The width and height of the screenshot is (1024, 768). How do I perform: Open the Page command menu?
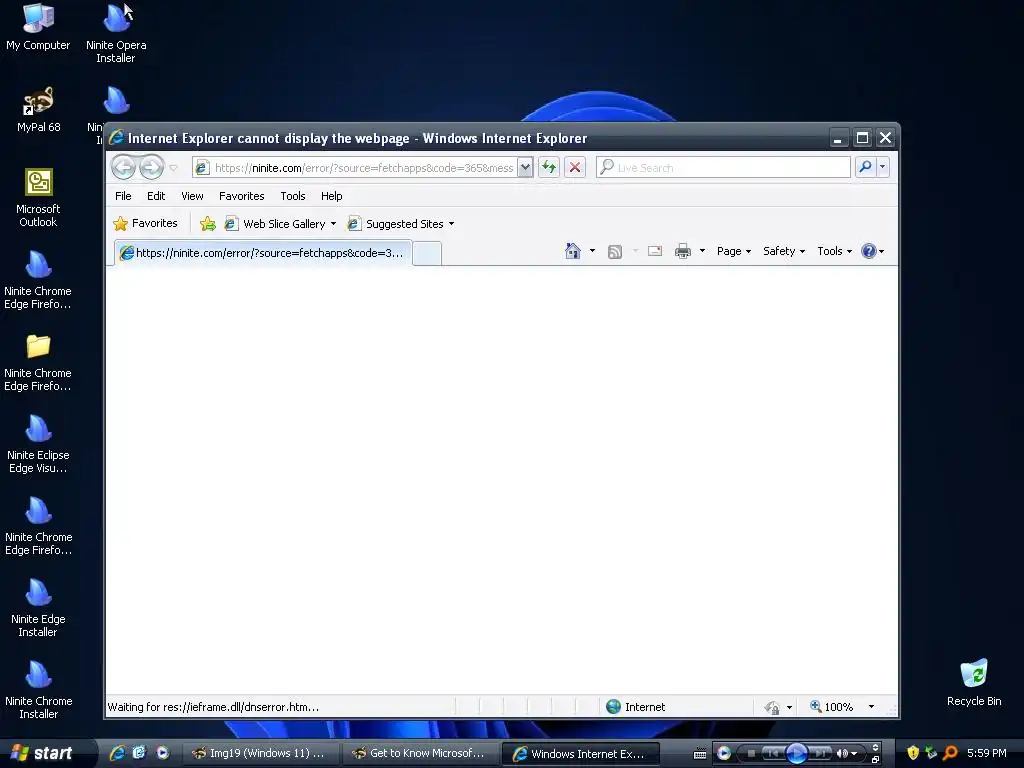pyautogui.click(x=733, y=251)
